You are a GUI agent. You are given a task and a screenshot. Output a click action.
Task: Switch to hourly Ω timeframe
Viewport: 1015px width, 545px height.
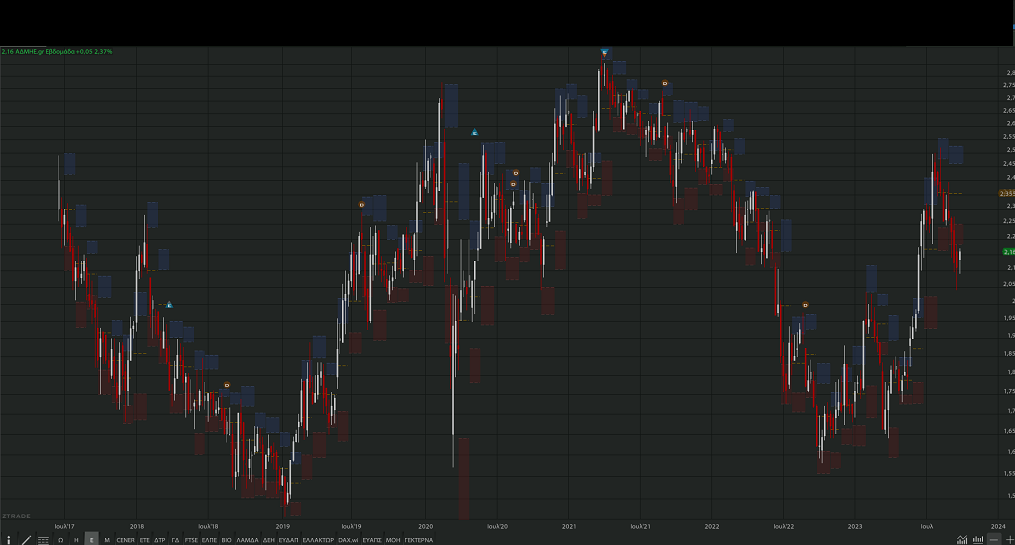click(x=61, y=539)
